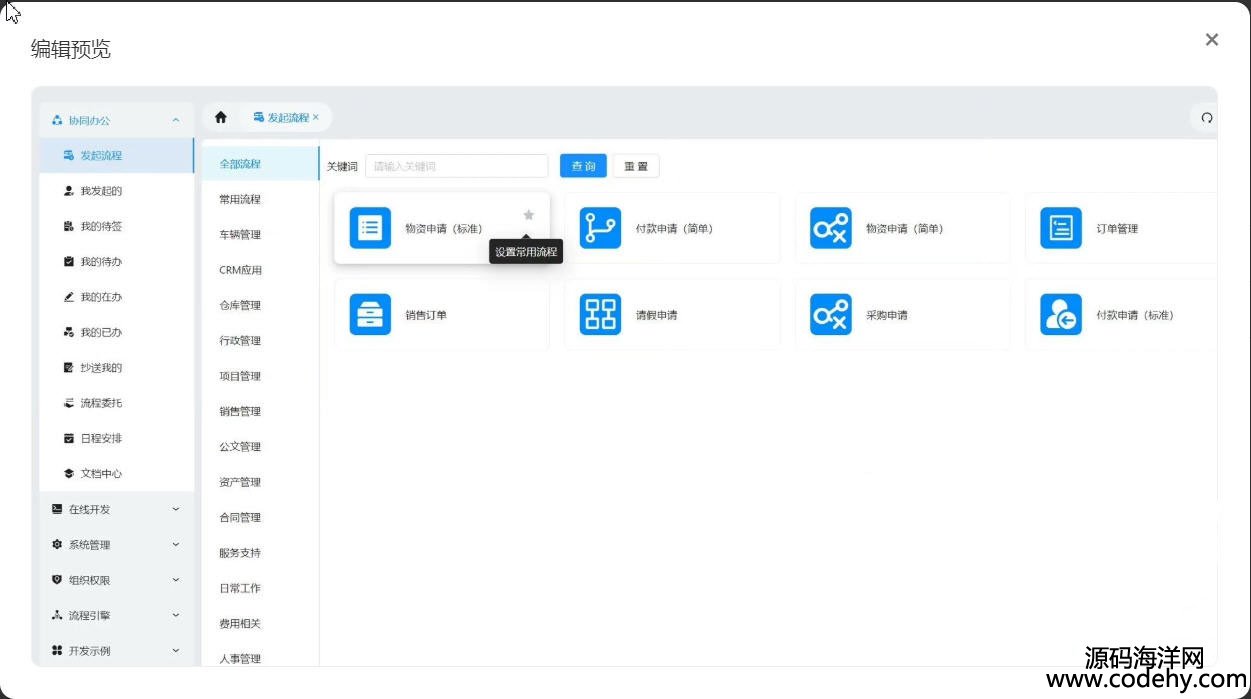Click the home icon tab
The width and height of the screenshot is (1251, 699).
[221, 118]
